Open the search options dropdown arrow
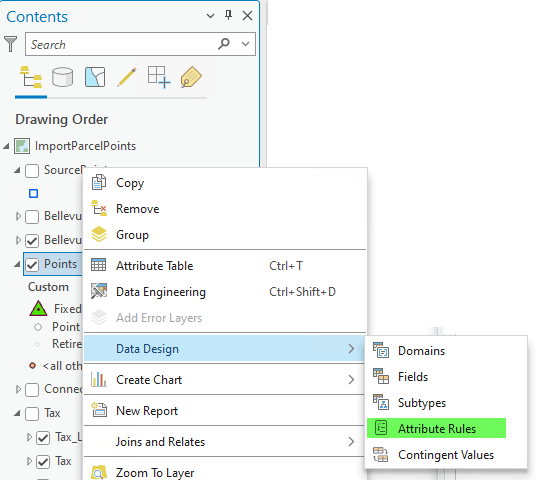 click(x=245, y=44)
